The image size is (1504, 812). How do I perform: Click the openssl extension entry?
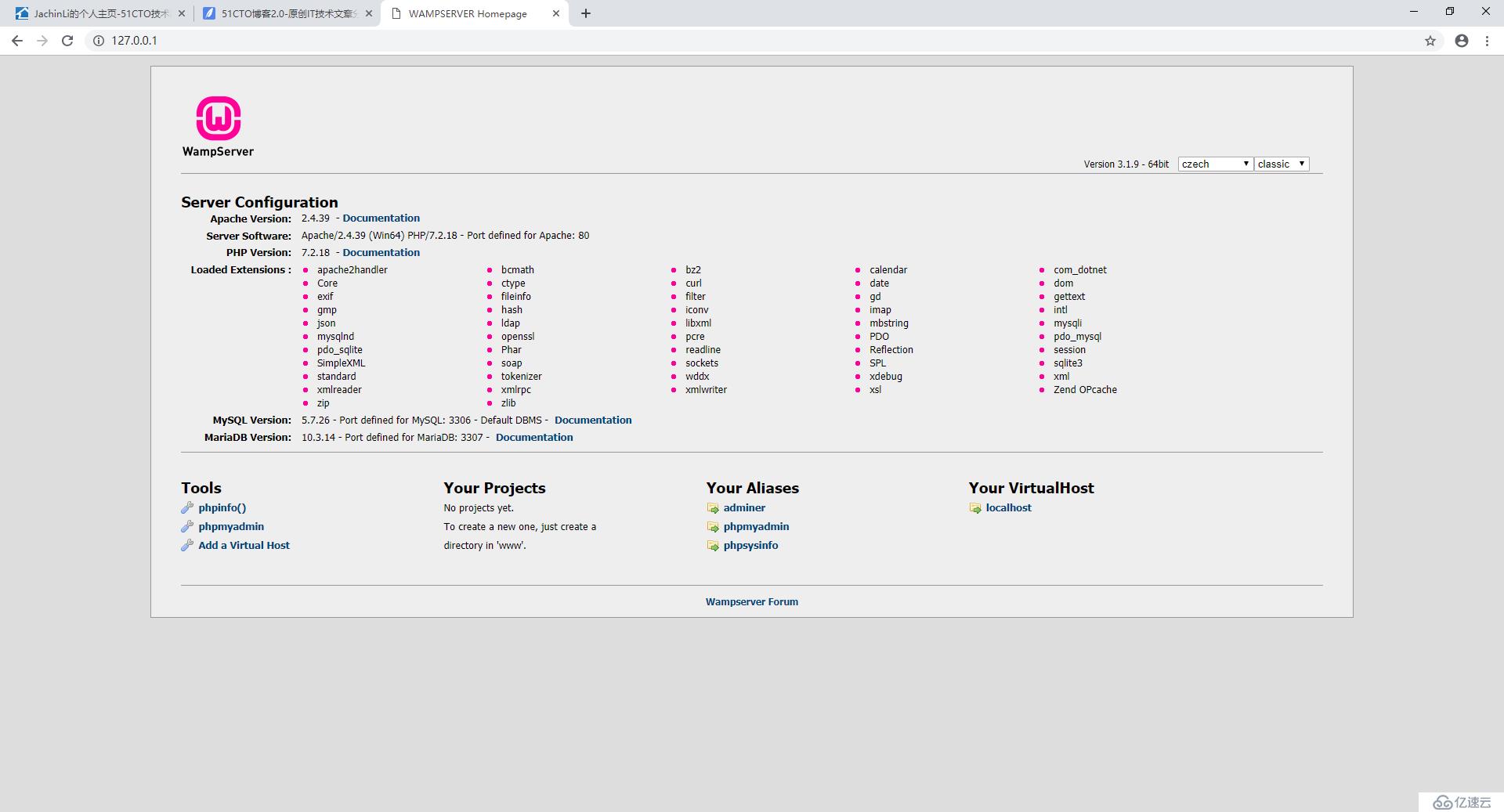coord(518,336)
